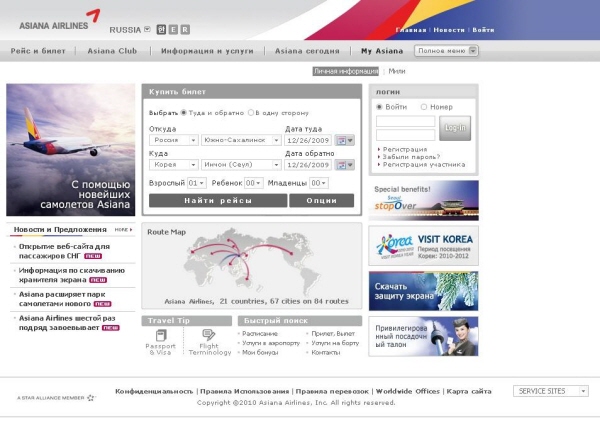This screenshot has height=428, width=600.
Task: Choose the one-way 'В одну сторону' option
Action: pyautogui.click(x=251, y=113)
